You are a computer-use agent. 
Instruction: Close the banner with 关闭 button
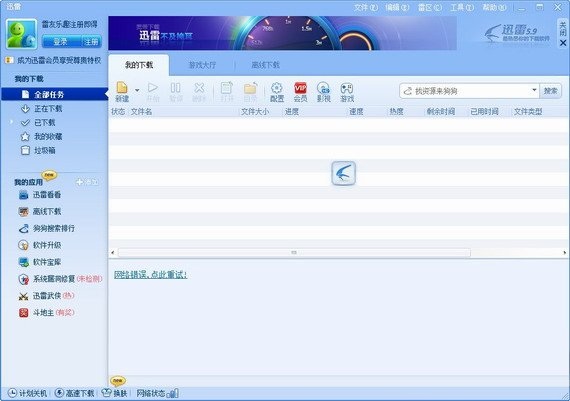pos(563,34)
